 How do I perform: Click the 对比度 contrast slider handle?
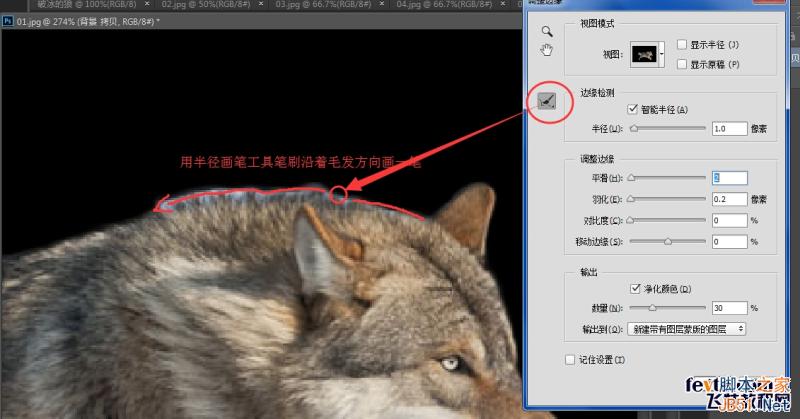630,220
